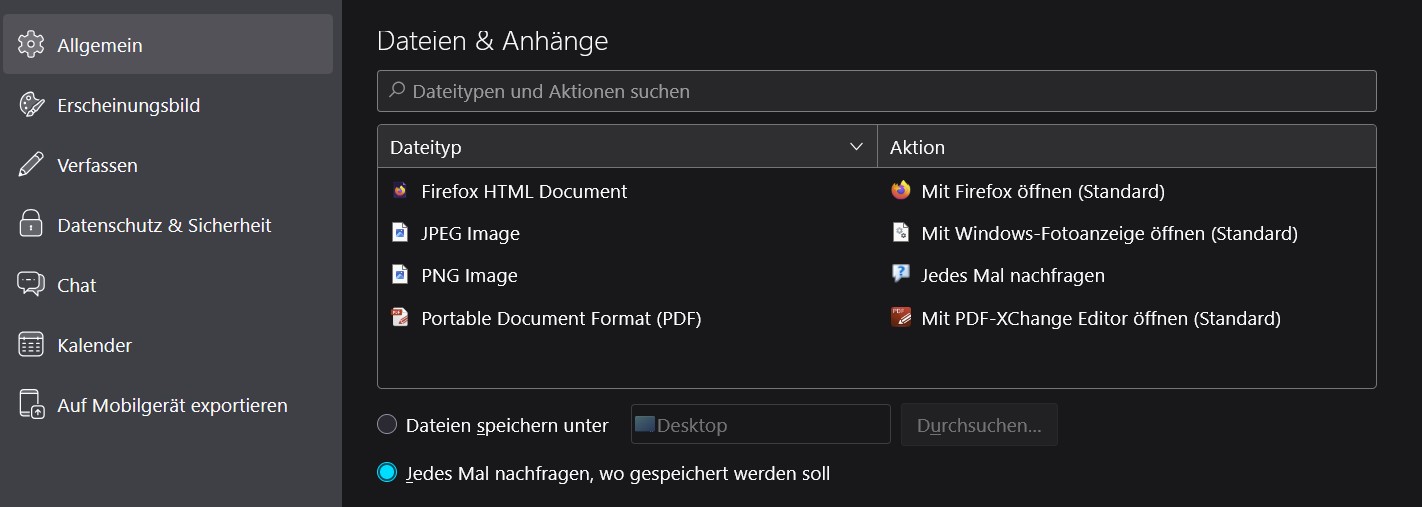
Task: Click the palette icon for Erscheinungsbild
Action: pyautogui.click(x=32, y=105)
